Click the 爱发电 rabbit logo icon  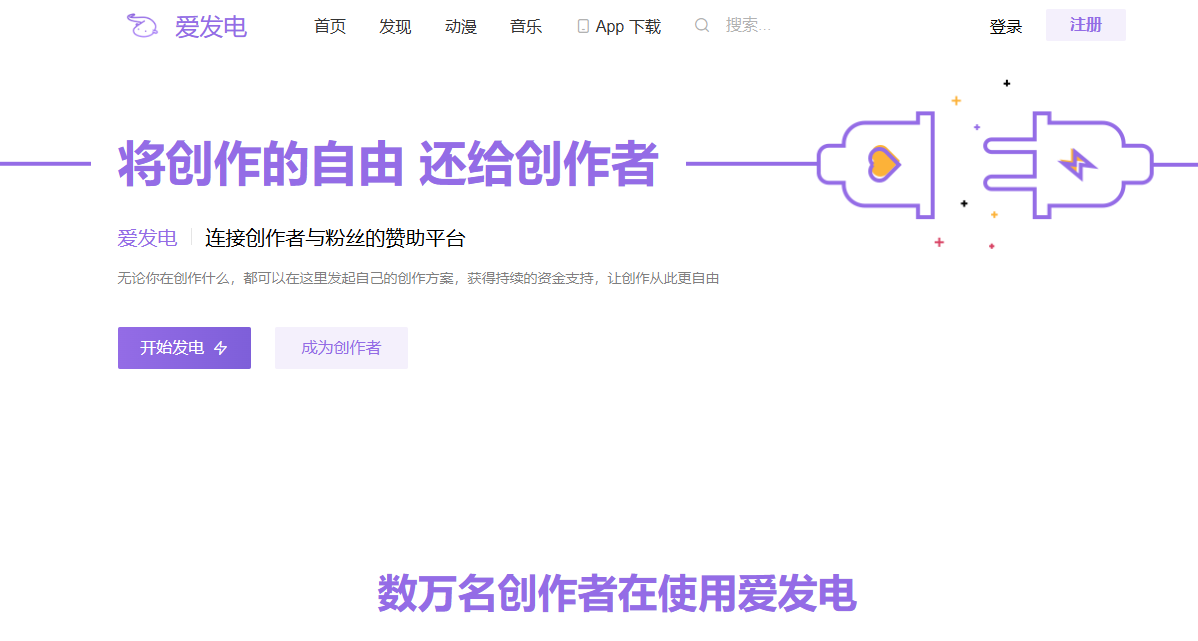tap(141, 25)
